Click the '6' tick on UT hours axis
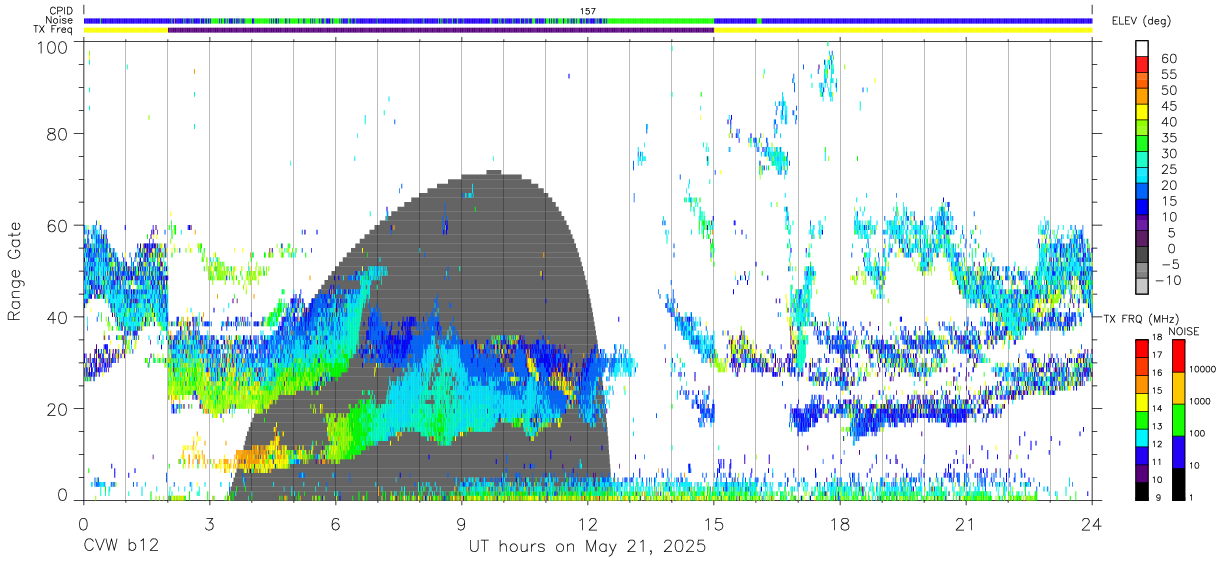Screen dimensions: 1228x567 (336, 524)
